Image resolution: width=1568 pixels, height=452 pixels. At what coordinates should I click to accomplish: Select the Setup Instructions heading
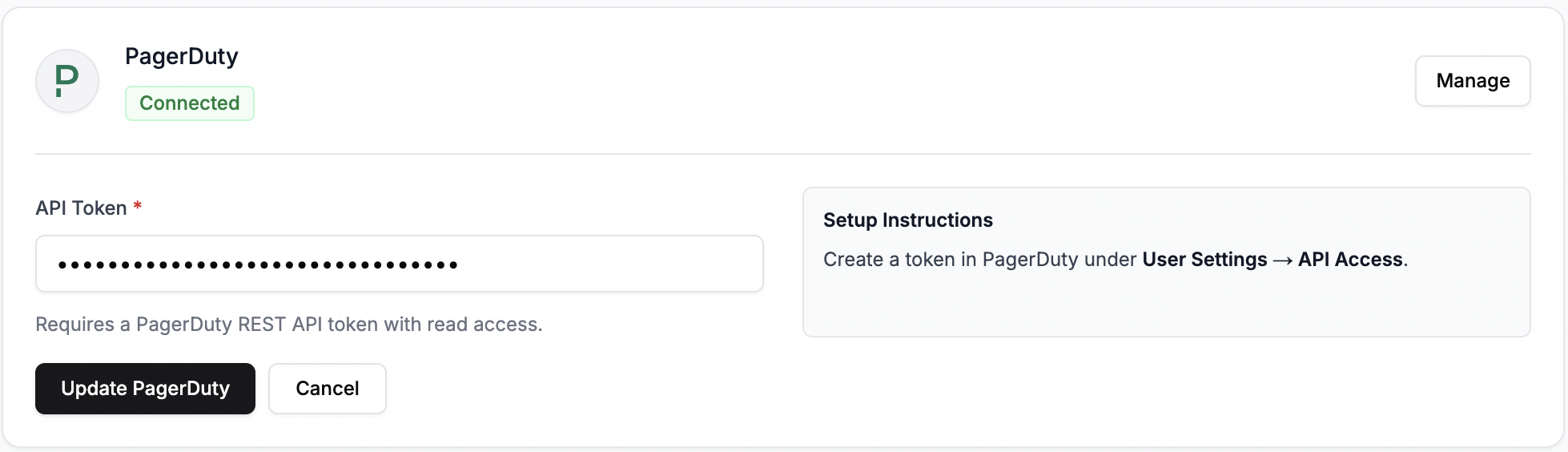907,220
